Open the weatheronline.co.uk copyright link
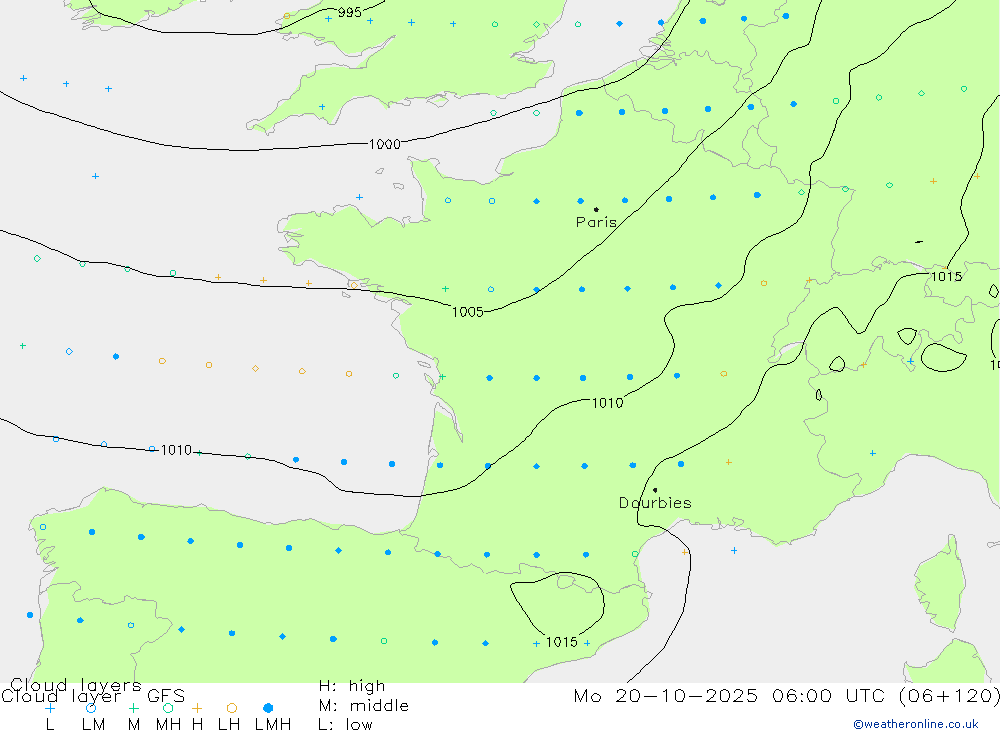Screen dimensions: 1000x733 [x=916, y=724]
